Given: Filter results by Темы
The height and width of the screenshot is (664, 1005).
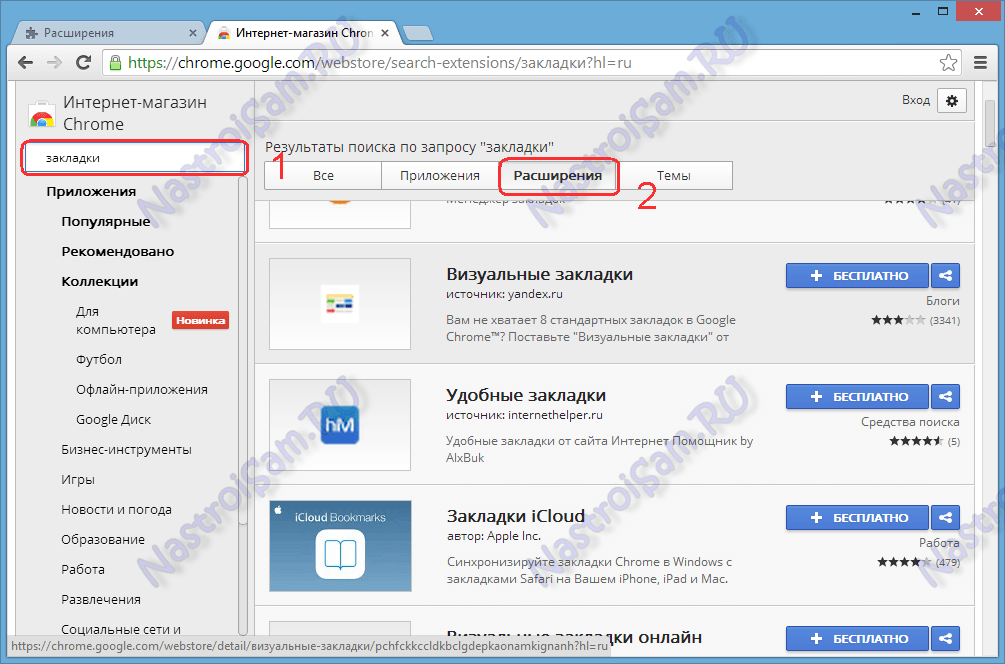Looking at the screenshot, I should tap(674, 176).
